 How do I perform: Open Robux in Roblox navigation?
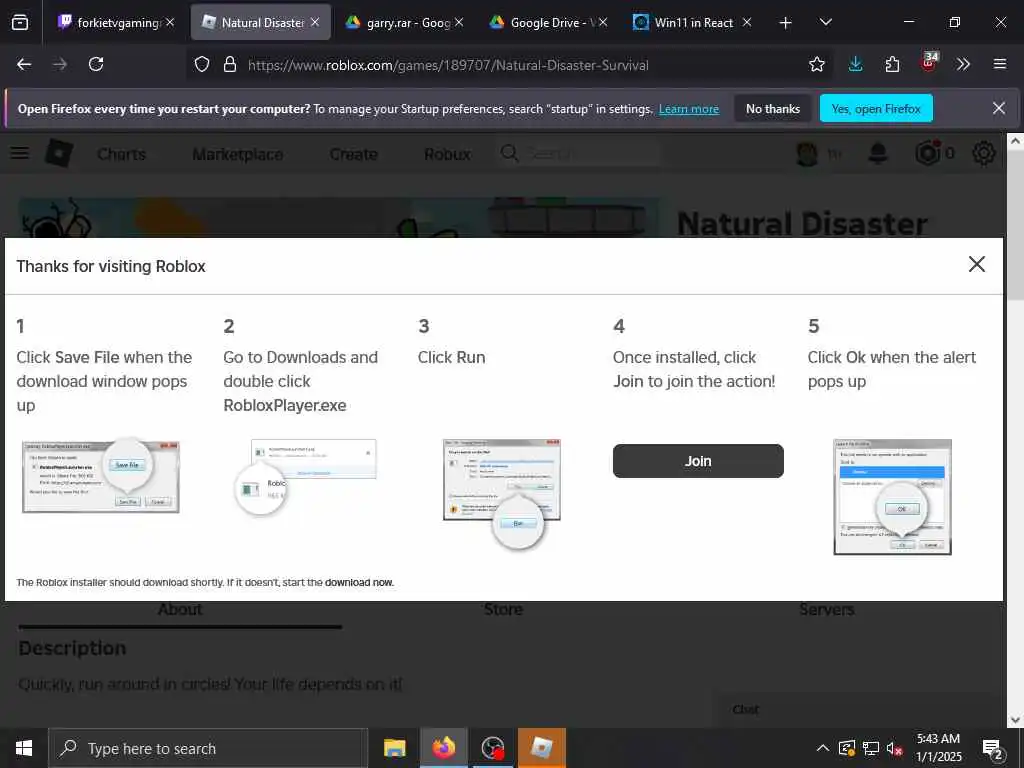[447, 154]
